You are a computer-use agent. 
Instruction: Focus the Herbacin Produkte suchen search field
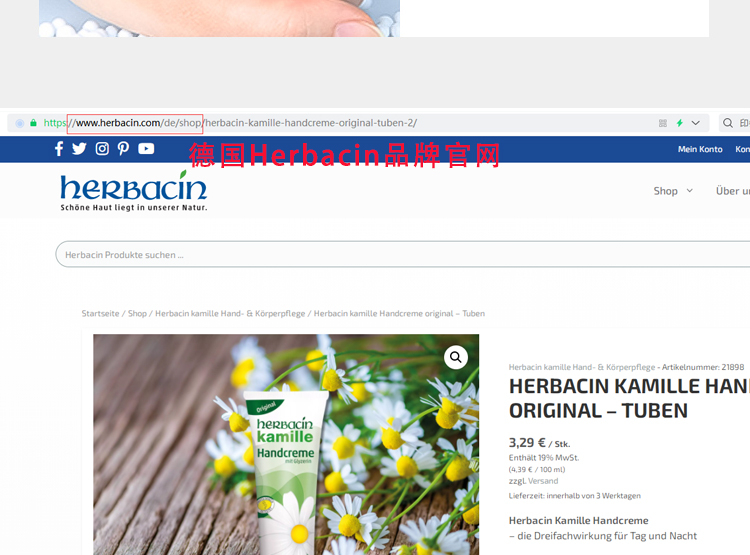(x=400, y=255)
